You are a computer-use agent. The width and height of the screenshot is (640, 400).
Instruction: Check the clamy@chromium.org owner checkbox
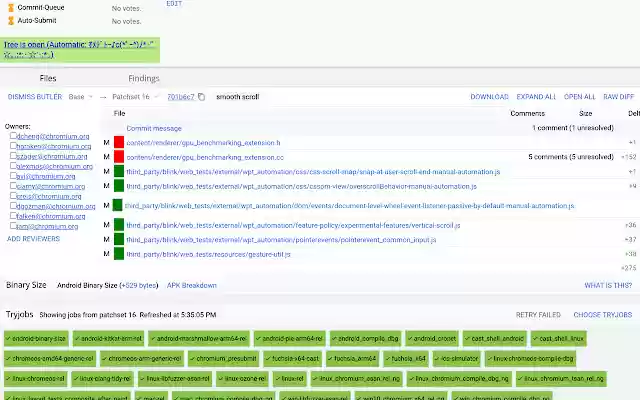coord(13,186)
